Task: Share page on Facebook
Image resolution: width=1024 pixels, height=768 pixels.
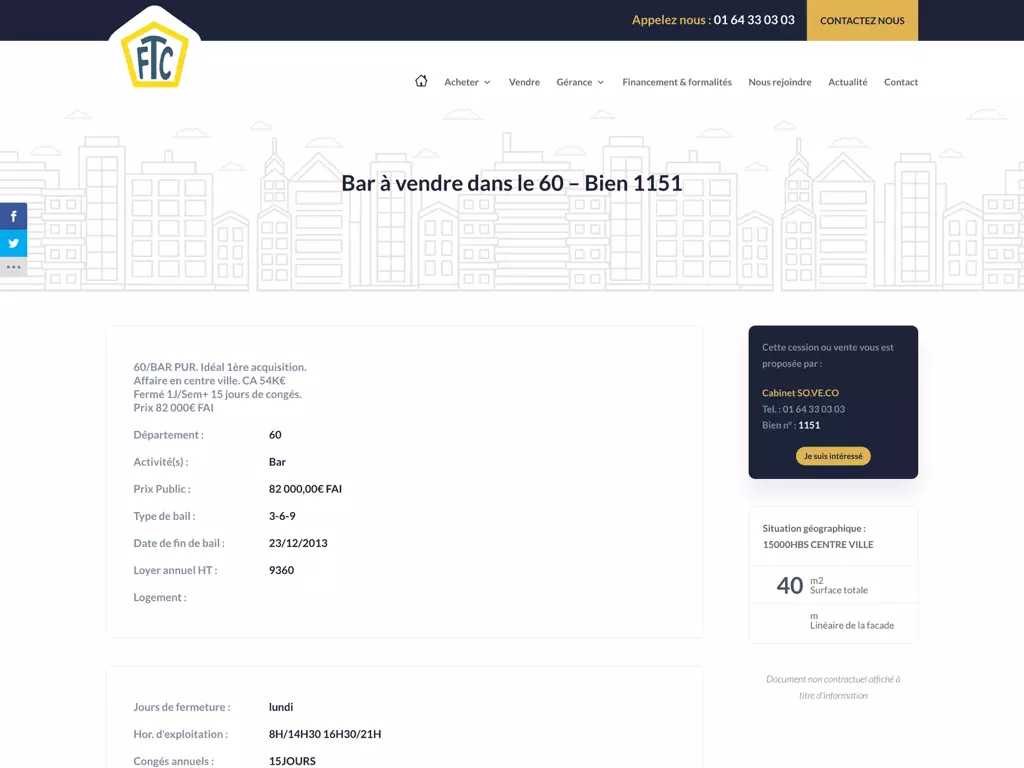Action: pyautogui.click(x=14, y=216)
